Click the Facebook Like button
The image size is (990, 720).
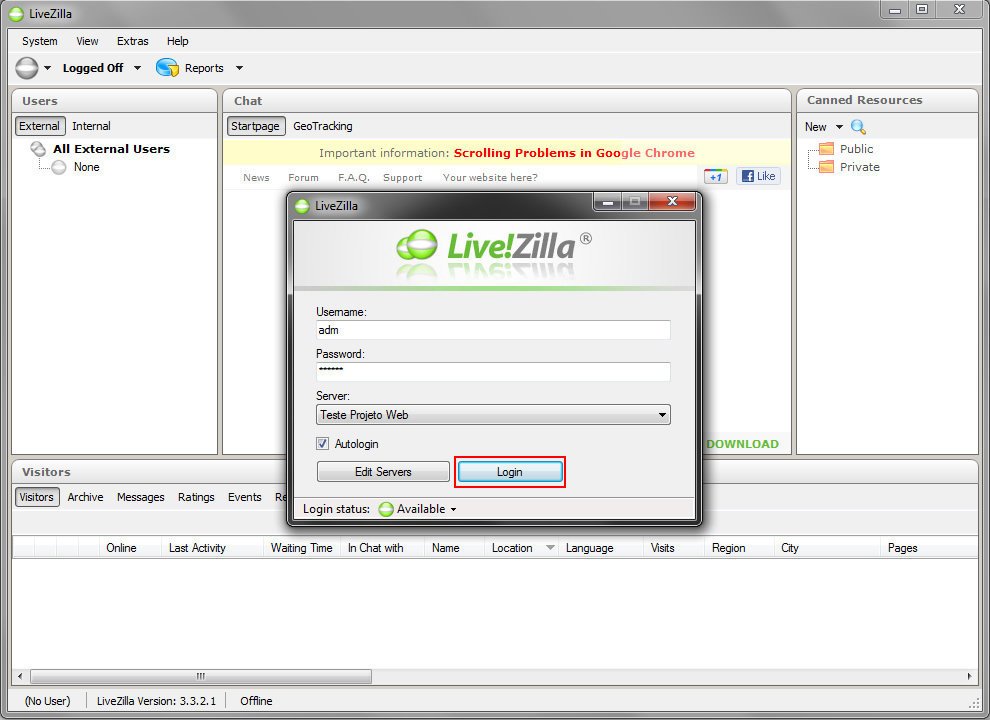(757, 175)
